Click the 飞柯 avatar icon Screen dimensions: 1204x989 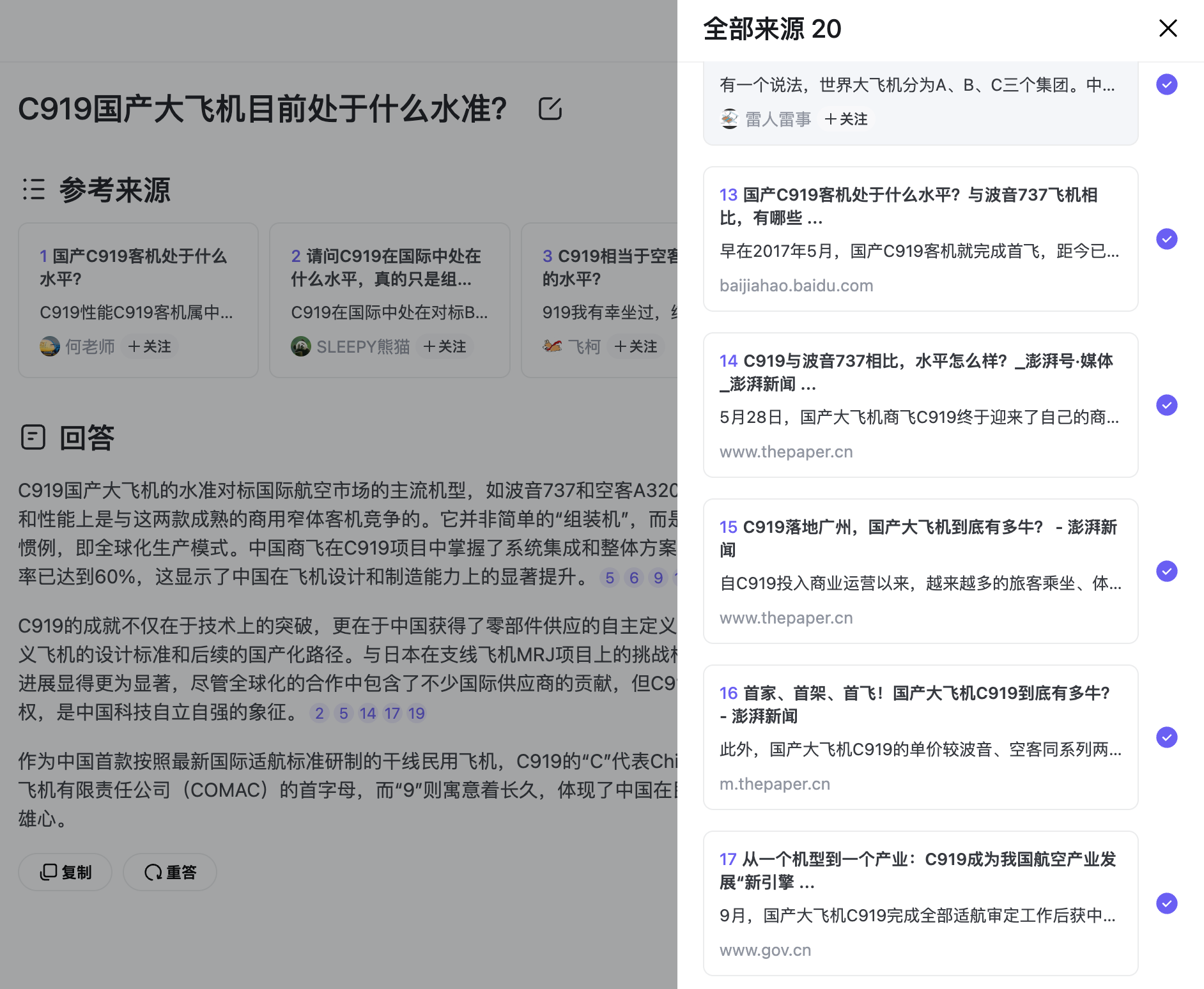click(x=552, y=346)
